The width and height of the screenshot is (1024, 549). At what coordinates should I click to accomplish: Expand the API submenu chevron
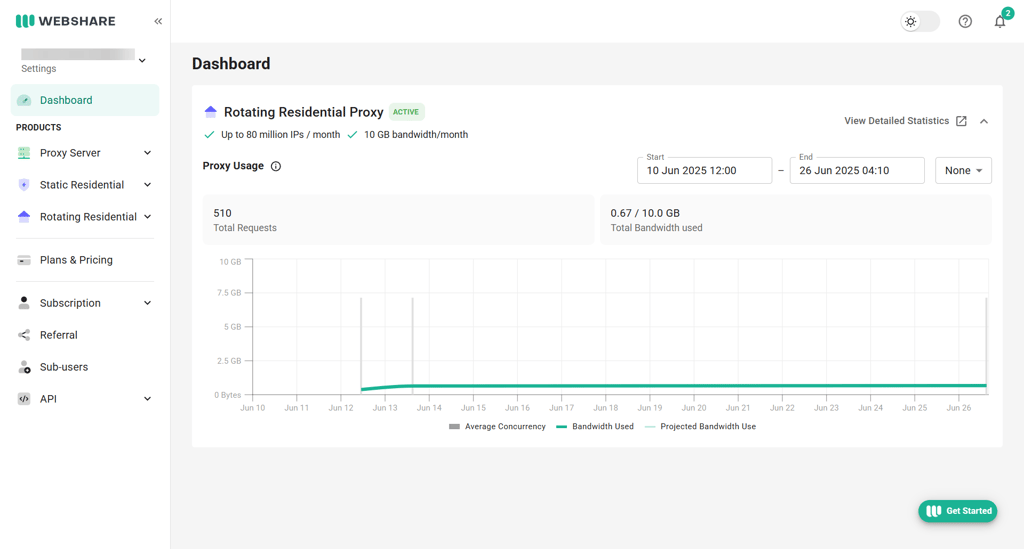click(148, 399)
